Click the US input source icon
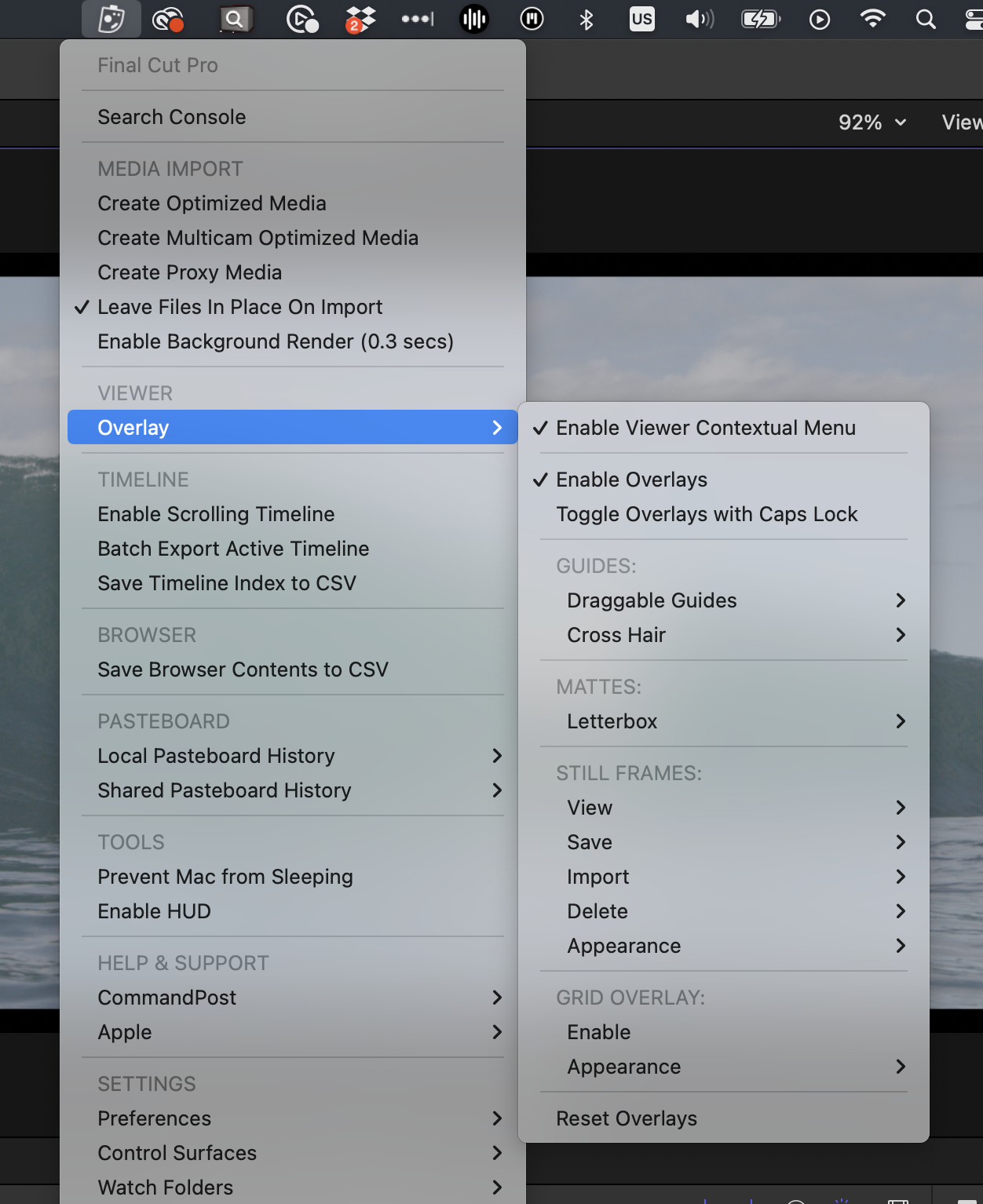This screenshot has height=1204, width=983. pyautogui.click(x=641, y=19)
